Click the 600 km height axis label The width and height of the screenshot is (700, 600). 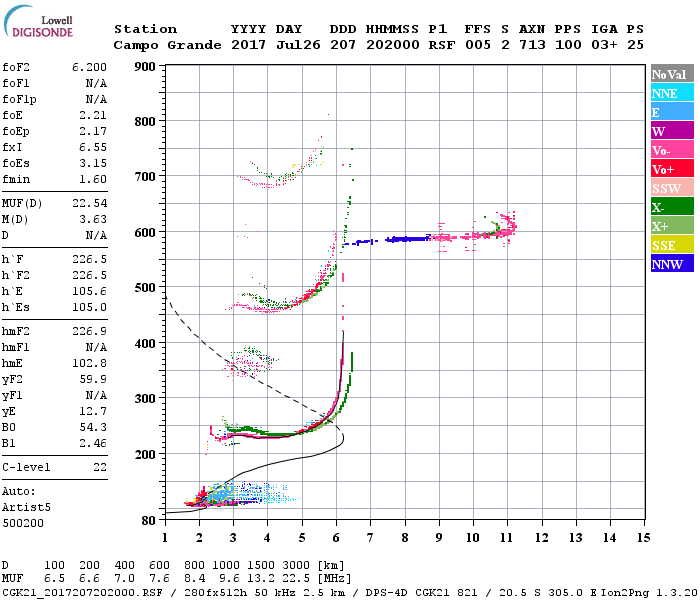[145, 233]
